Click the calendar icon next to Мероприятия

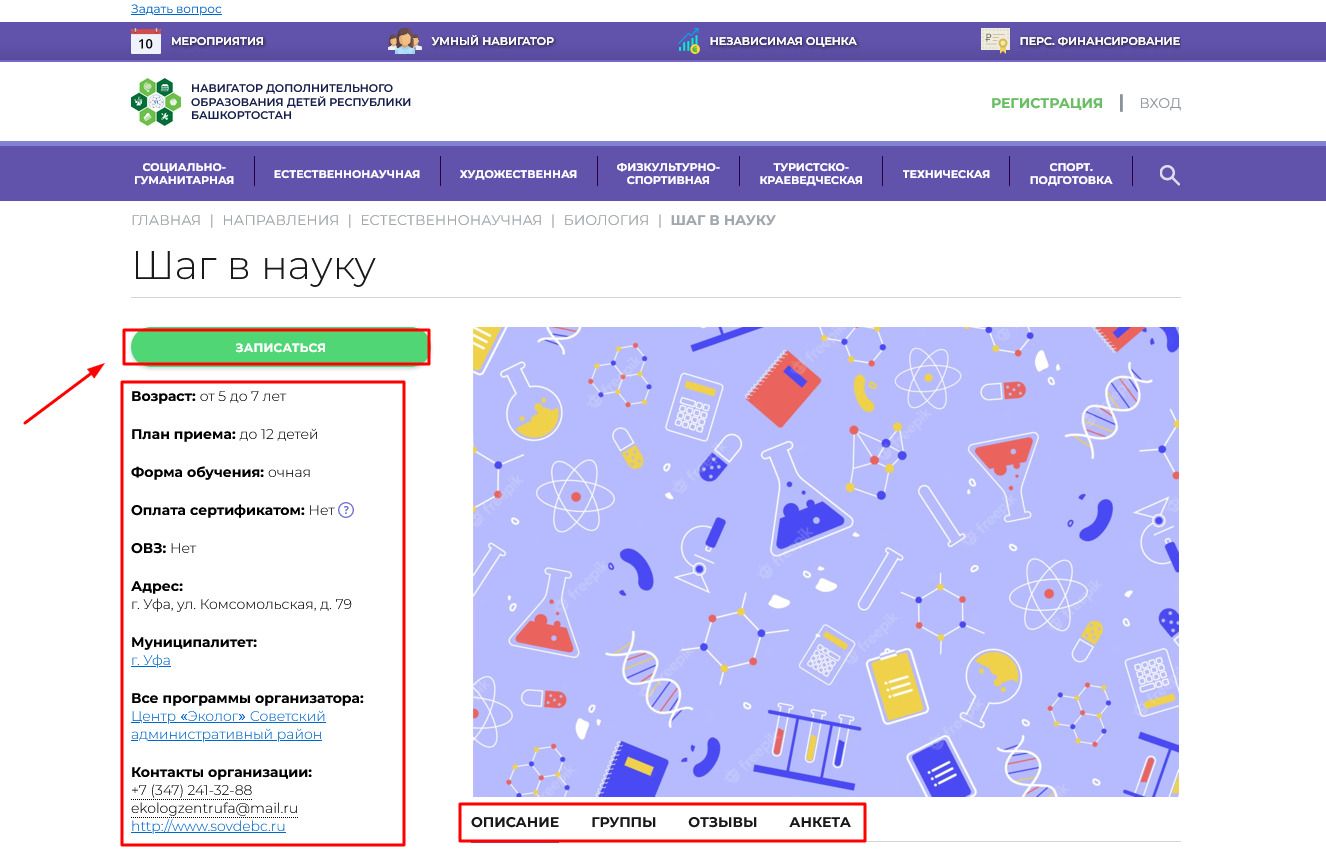pos(146,41)
